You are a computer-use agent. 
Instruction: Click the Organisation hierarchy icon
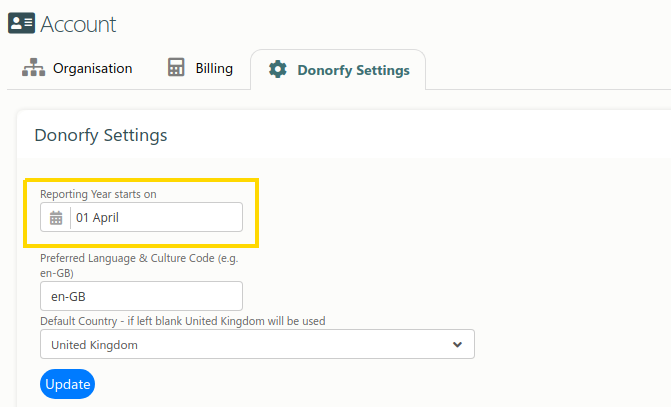[x=33, y=68]
